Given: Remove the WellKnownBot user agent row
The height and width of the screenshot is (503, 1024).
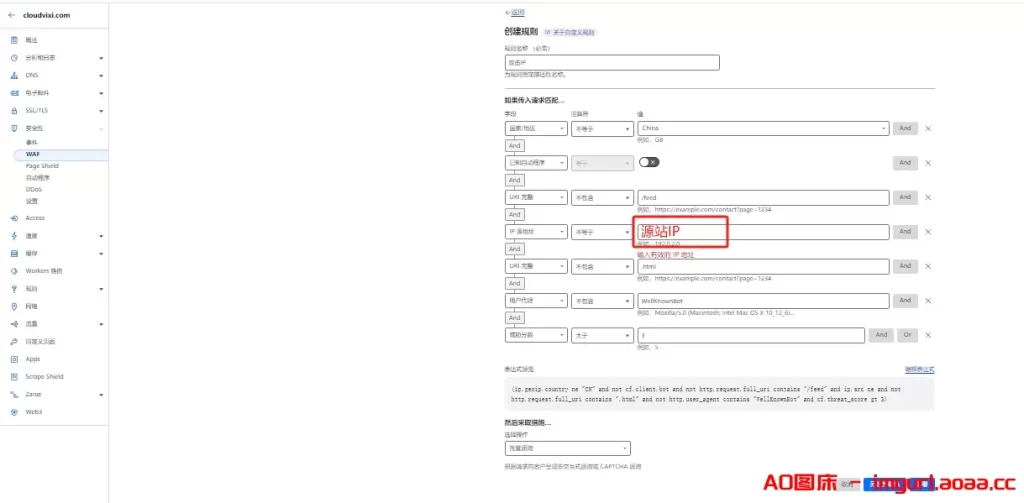Looking at the screenshot, I should tap(928, 300).
